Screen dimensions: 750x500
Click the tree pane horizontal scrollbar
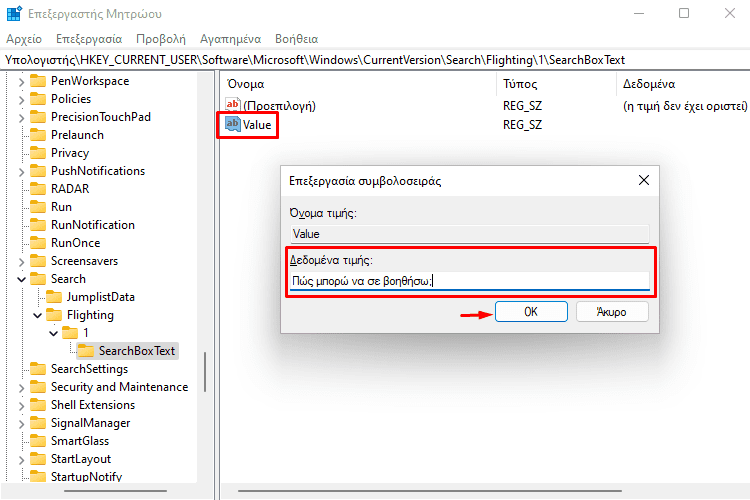(x=116, y=491)
